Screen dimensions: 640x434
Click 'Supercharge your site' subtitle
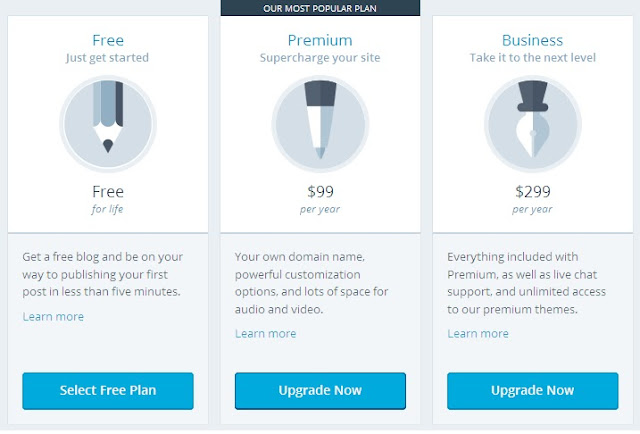coord(320,58)
